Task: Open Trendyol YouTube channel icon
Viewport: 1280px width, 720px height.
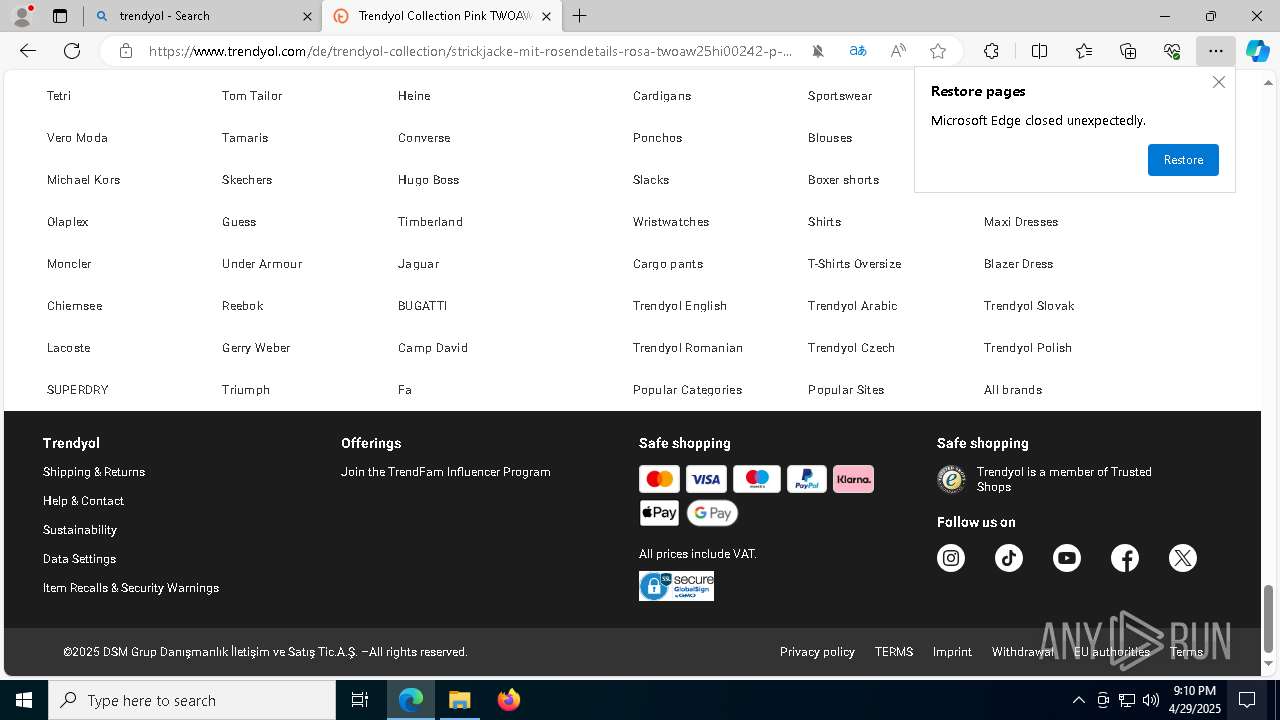Action: (x=1067, y=558)
